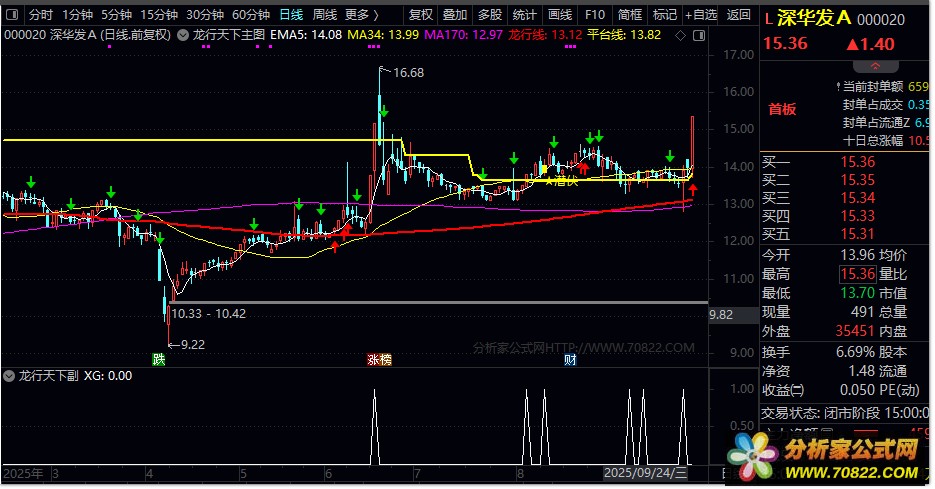This screenshot has height=489, width=935.
Task: Select the 60分钟 period tab
Action: pyautogui.click(x=251, y=14)
